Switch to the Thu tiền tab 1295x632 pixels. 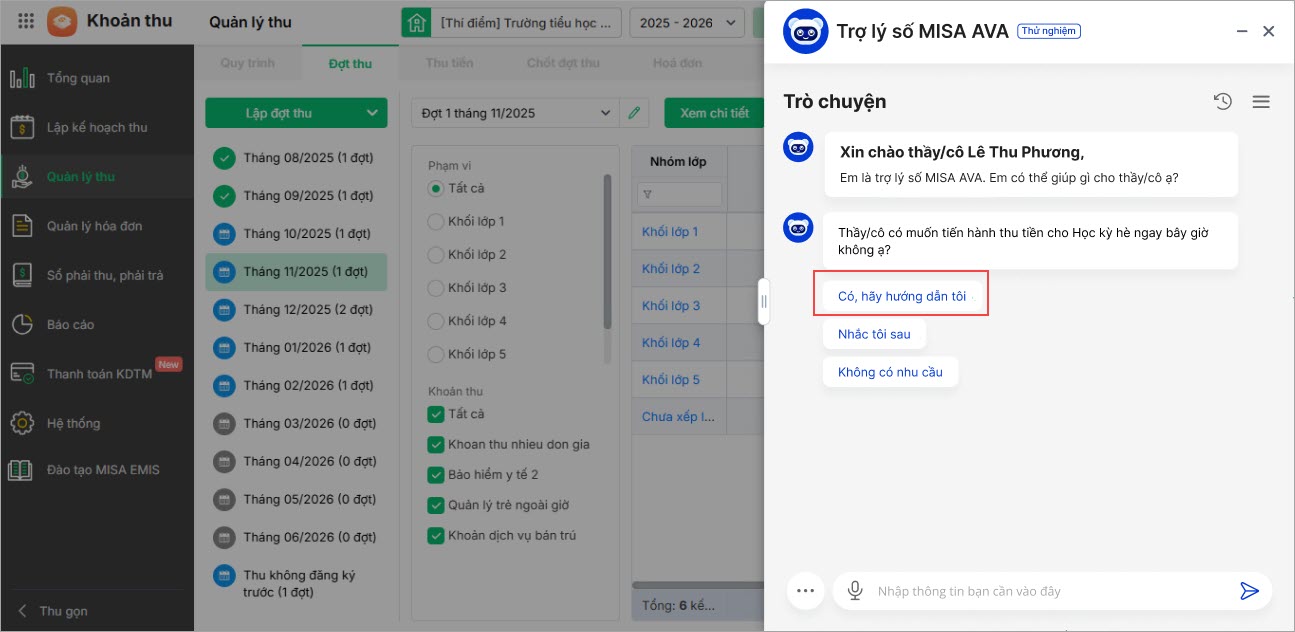click(x=450, y=63)
